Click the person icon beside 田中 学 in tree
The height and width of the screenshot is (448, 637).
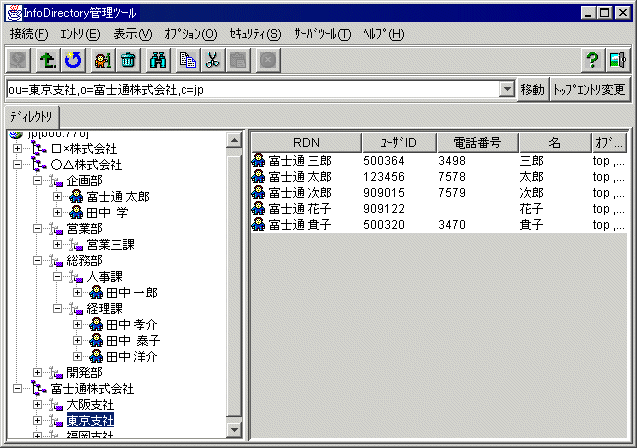(76, 212)
